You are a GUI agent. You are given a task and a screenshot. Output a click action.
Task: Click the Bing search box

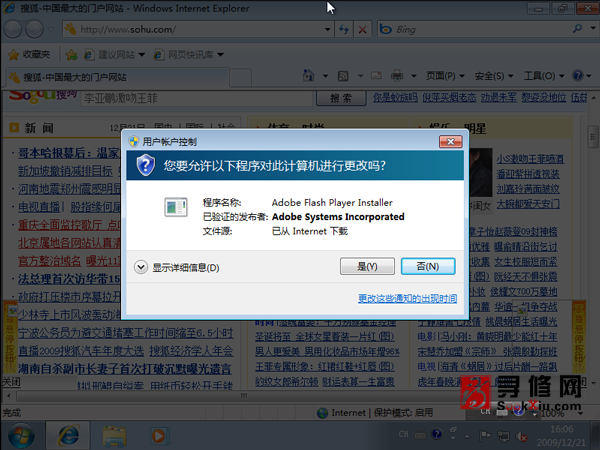(x=474, y=29)
